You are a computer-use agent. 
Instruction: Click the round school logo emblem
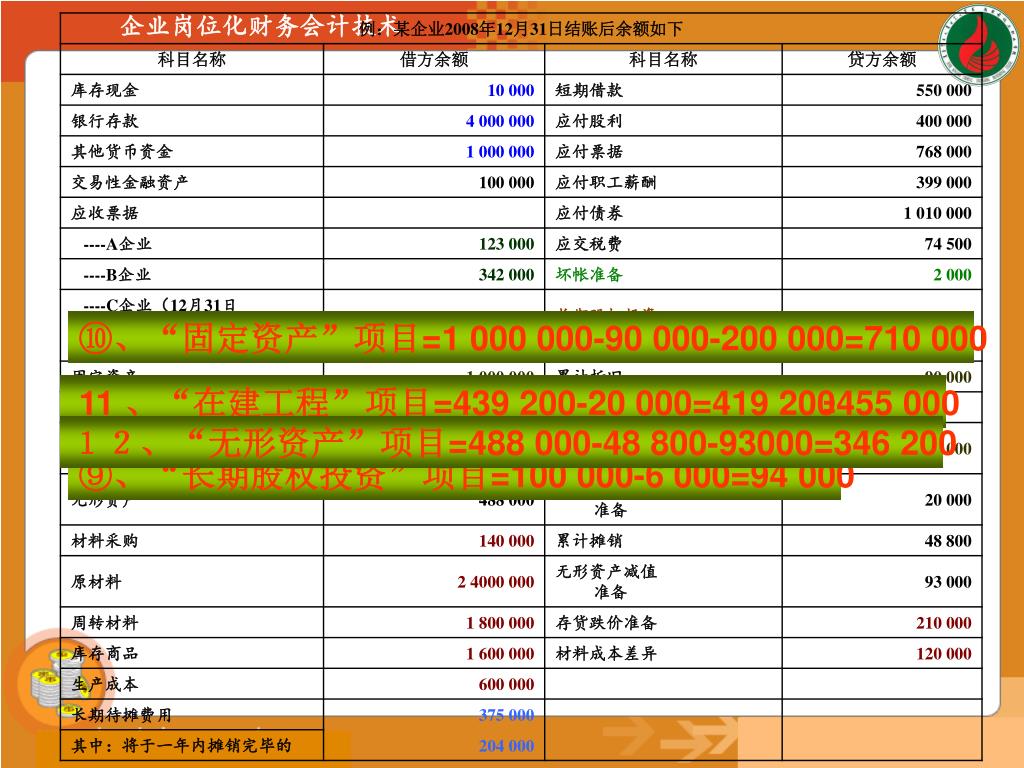tap(977, 43)
